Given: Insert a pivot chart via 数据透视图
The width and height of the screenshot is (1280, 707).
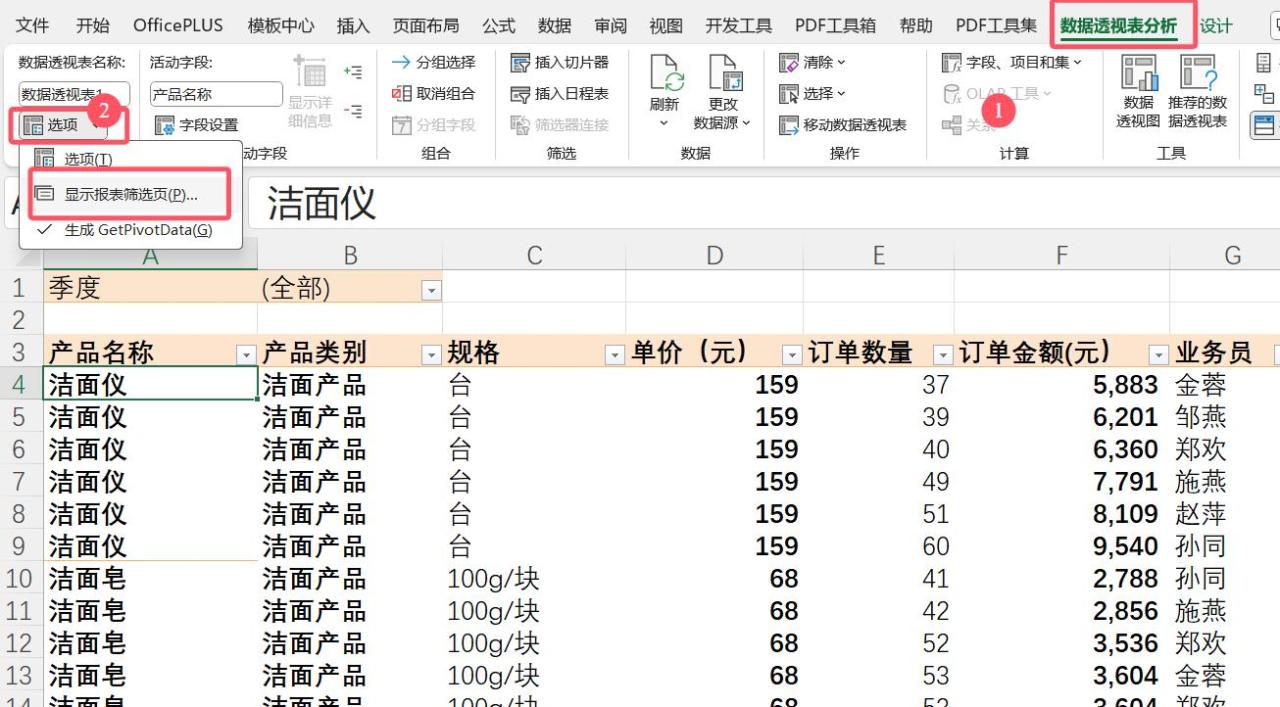Looking at the screenshot, I should [1138, 91].
